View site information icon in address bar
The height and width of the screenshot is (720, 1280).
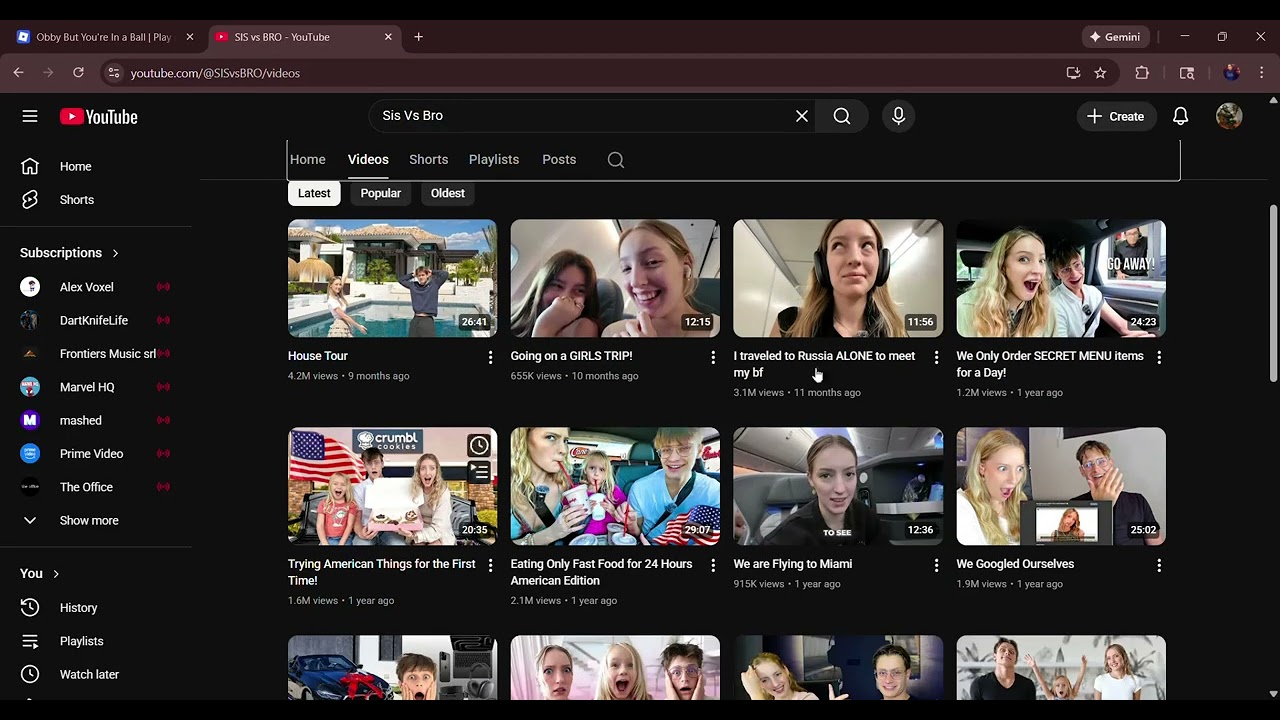(114, 73)
